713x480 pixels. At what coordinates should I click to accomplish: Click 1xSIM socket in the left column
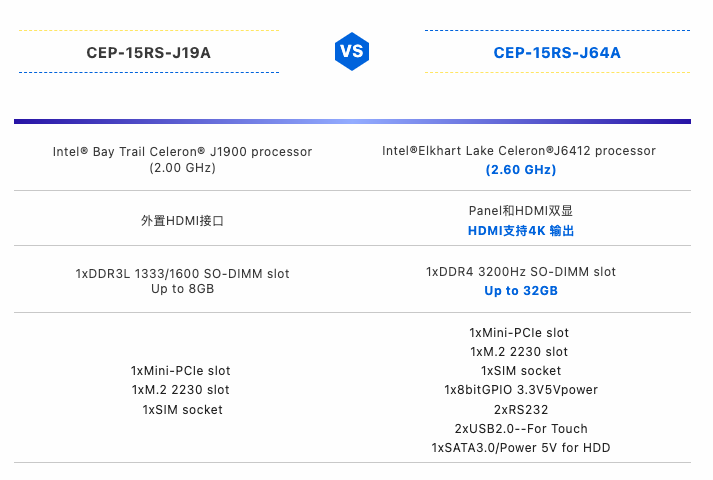click(182, 410)
